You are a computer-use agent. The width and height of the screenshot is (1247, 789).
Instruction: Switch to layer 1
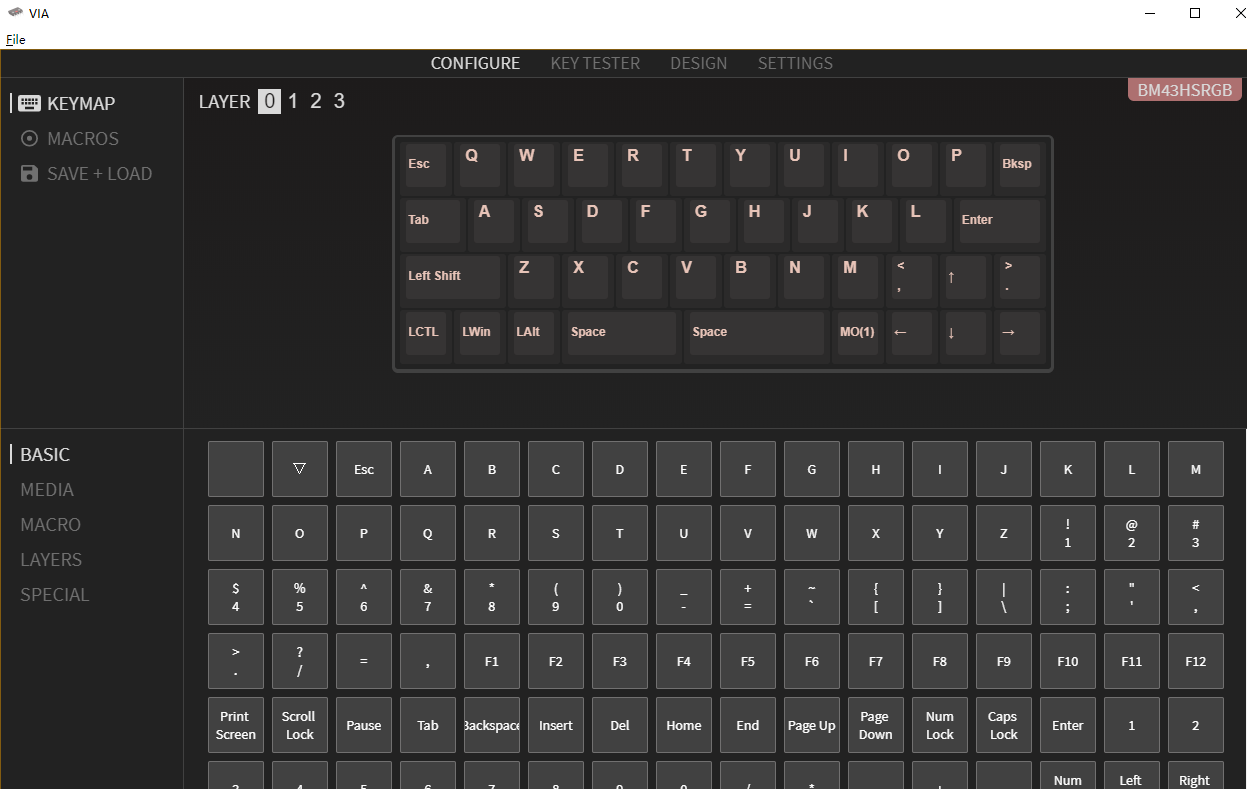tap(293, 101)
